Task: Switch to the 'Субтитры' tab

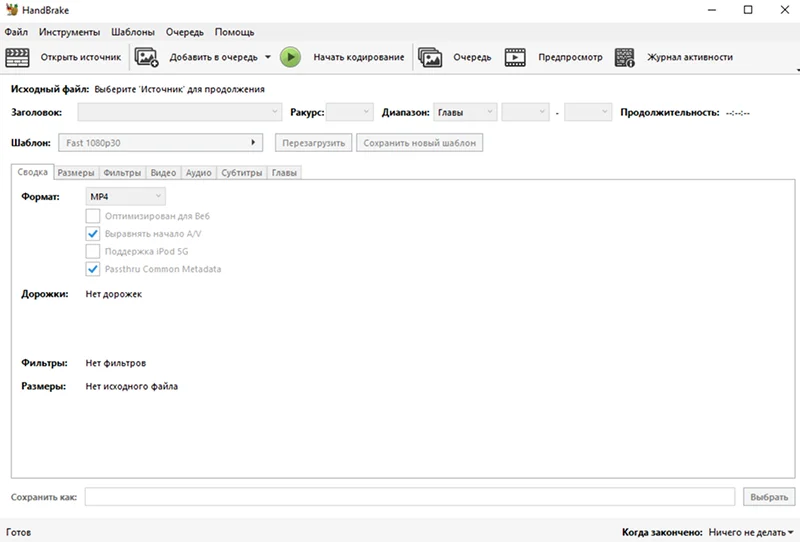Action: pyautogui.click(x=242, y=173)
